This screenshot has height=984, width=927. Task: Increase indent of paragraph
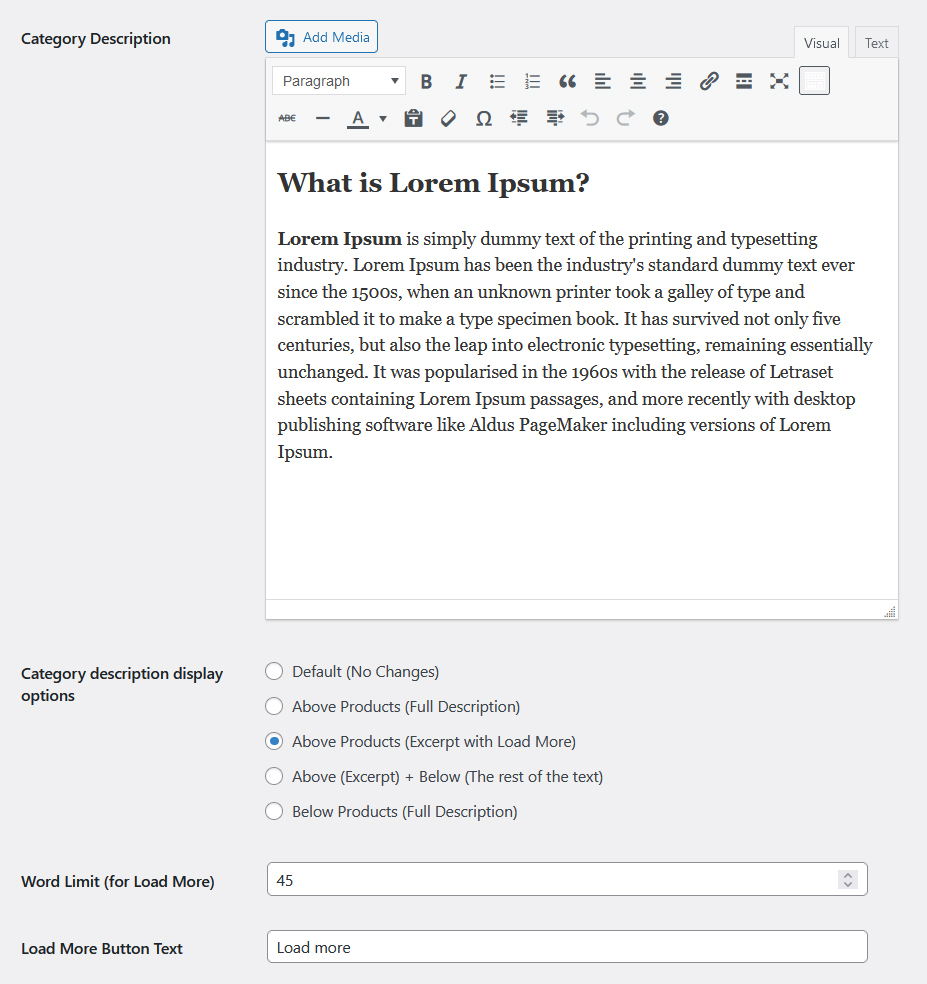[554, 118]
